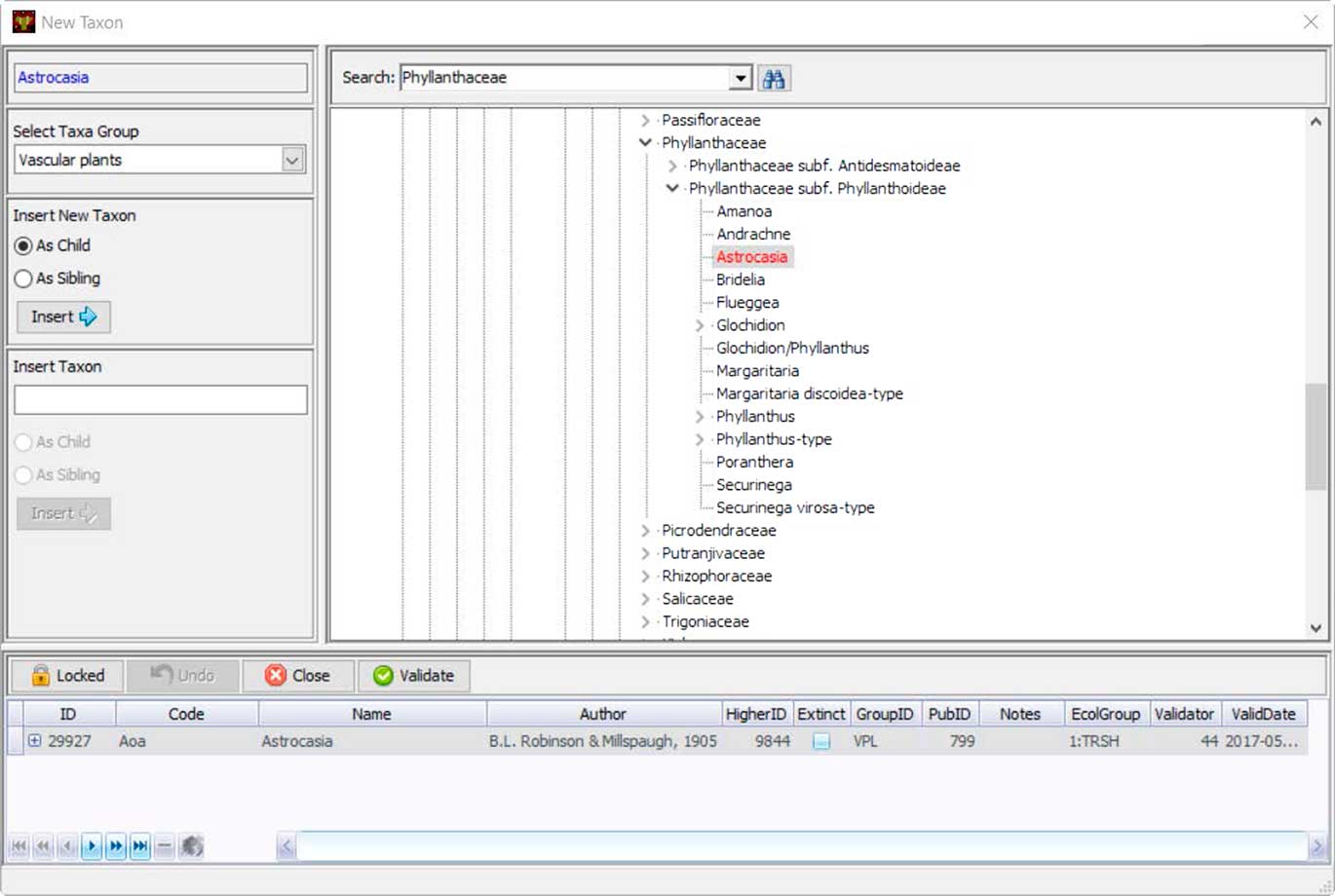Click in the Insert Taxon text field
This screenshot has width=1335, height=896.
tap(161, 399)
